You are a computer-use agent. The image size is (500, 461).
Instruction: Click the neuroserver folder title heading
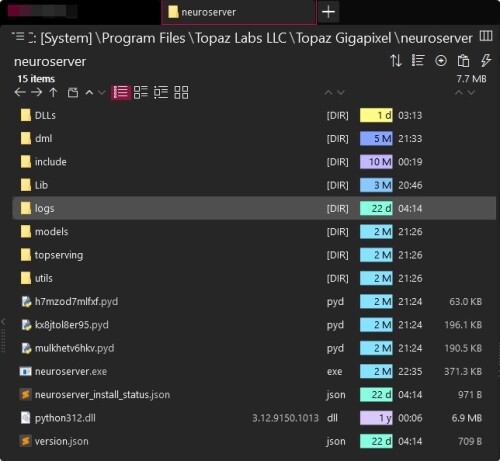pos(50,62)
